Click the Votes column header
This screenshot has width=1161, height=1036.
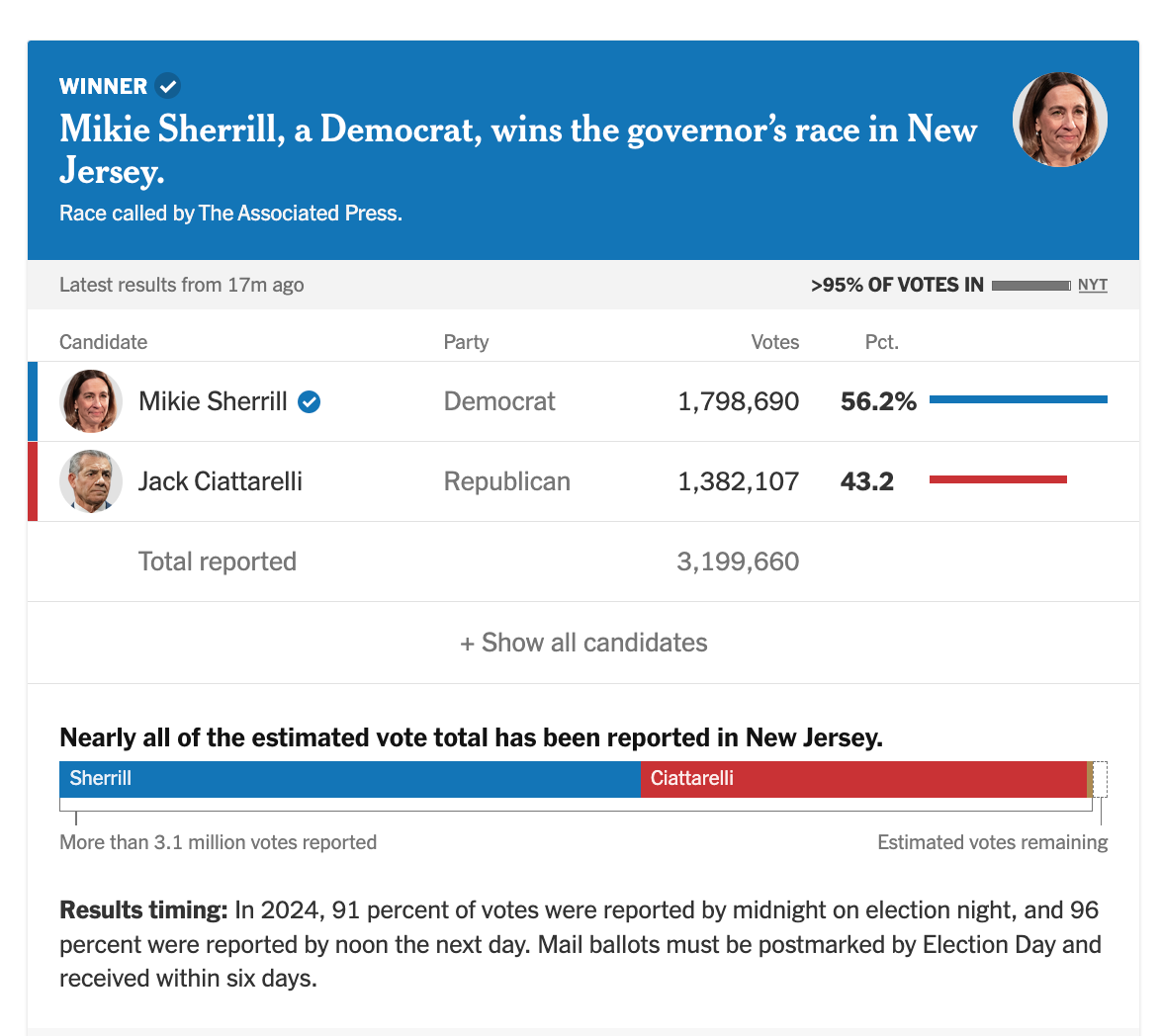click(774, 342)
